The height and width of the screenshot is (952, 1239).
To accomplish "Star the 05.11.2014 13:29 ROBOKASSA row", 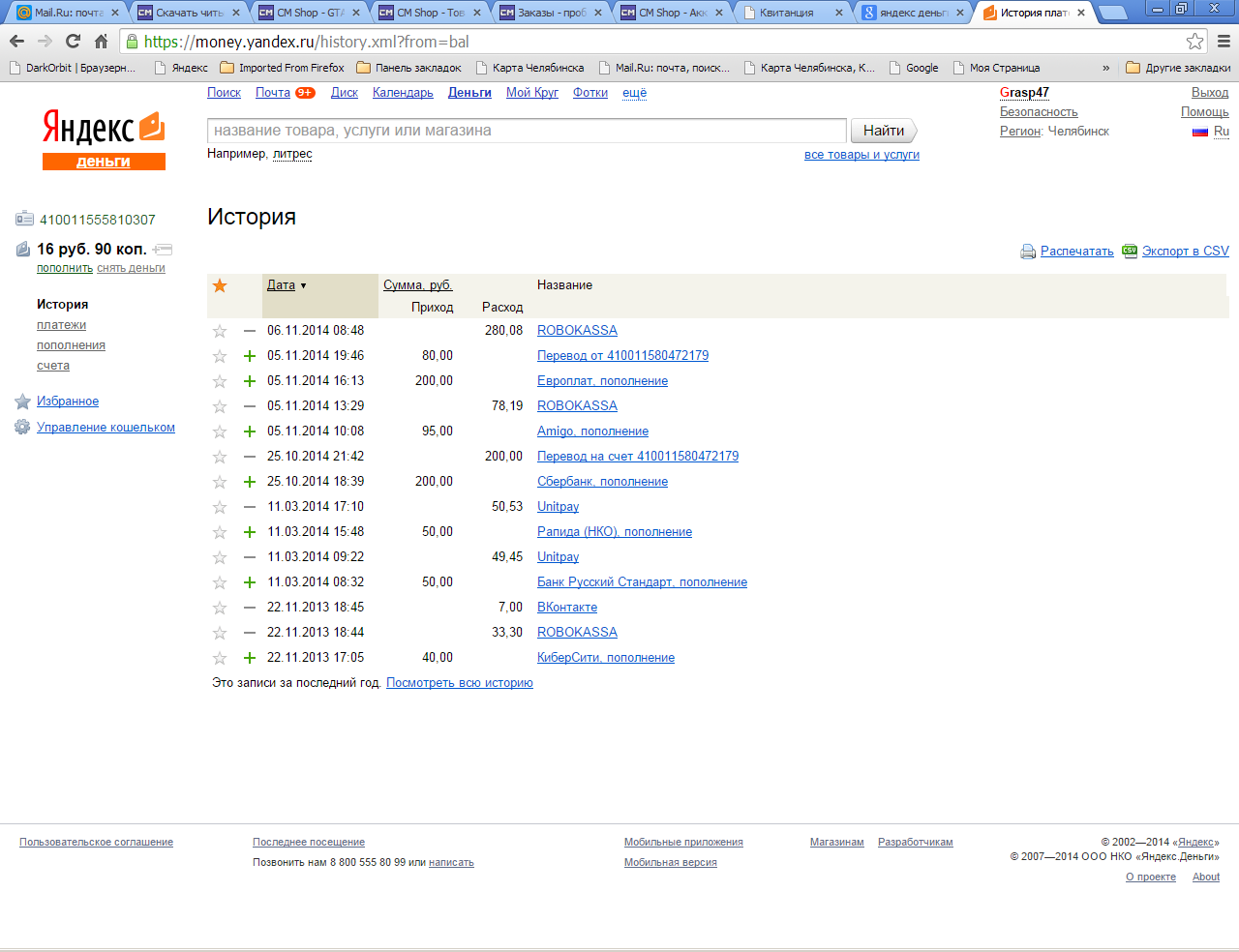I will (220, 406).
